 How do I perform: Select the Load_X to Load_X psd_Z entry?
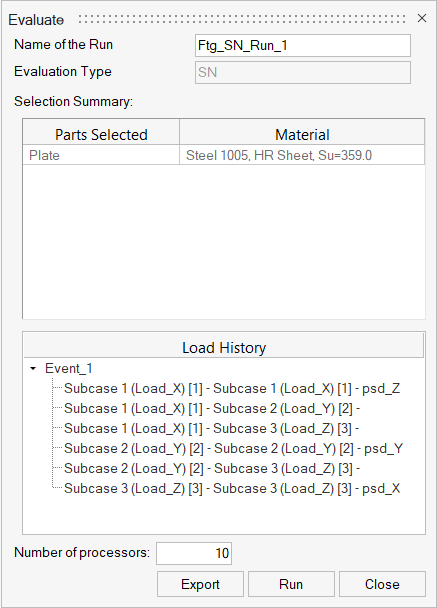[232, 389]
